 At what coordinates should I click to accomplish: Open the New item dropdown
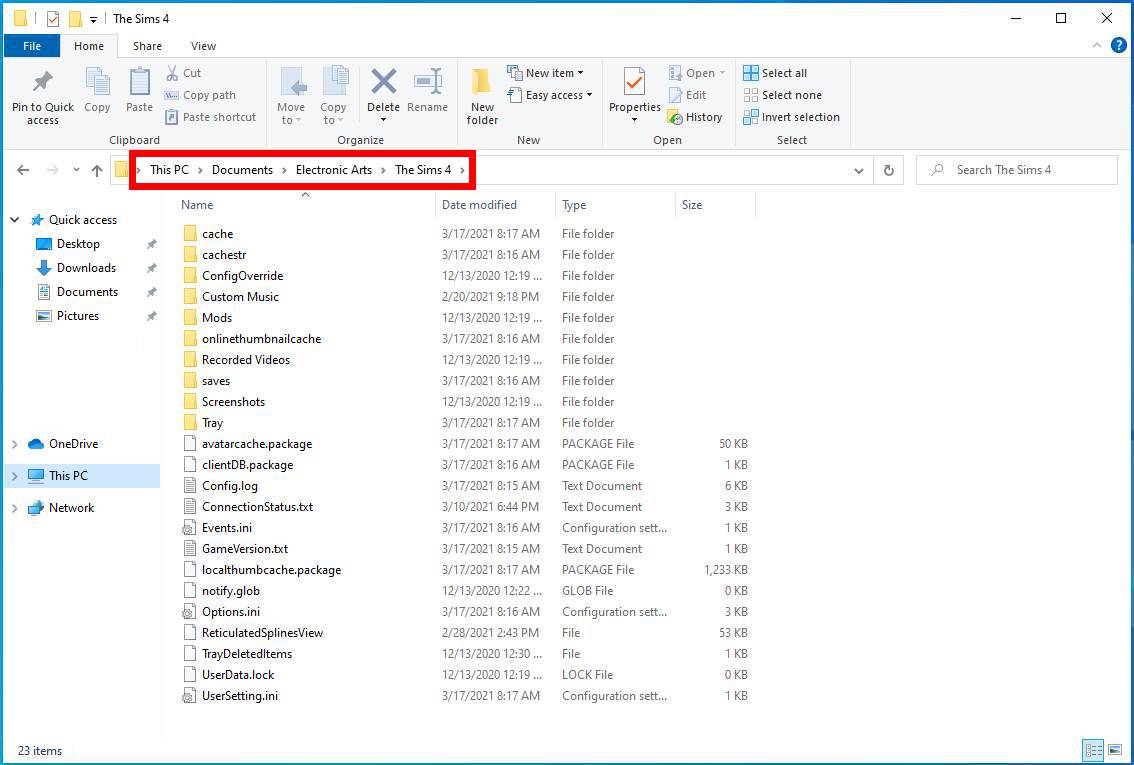pos(545,73)
